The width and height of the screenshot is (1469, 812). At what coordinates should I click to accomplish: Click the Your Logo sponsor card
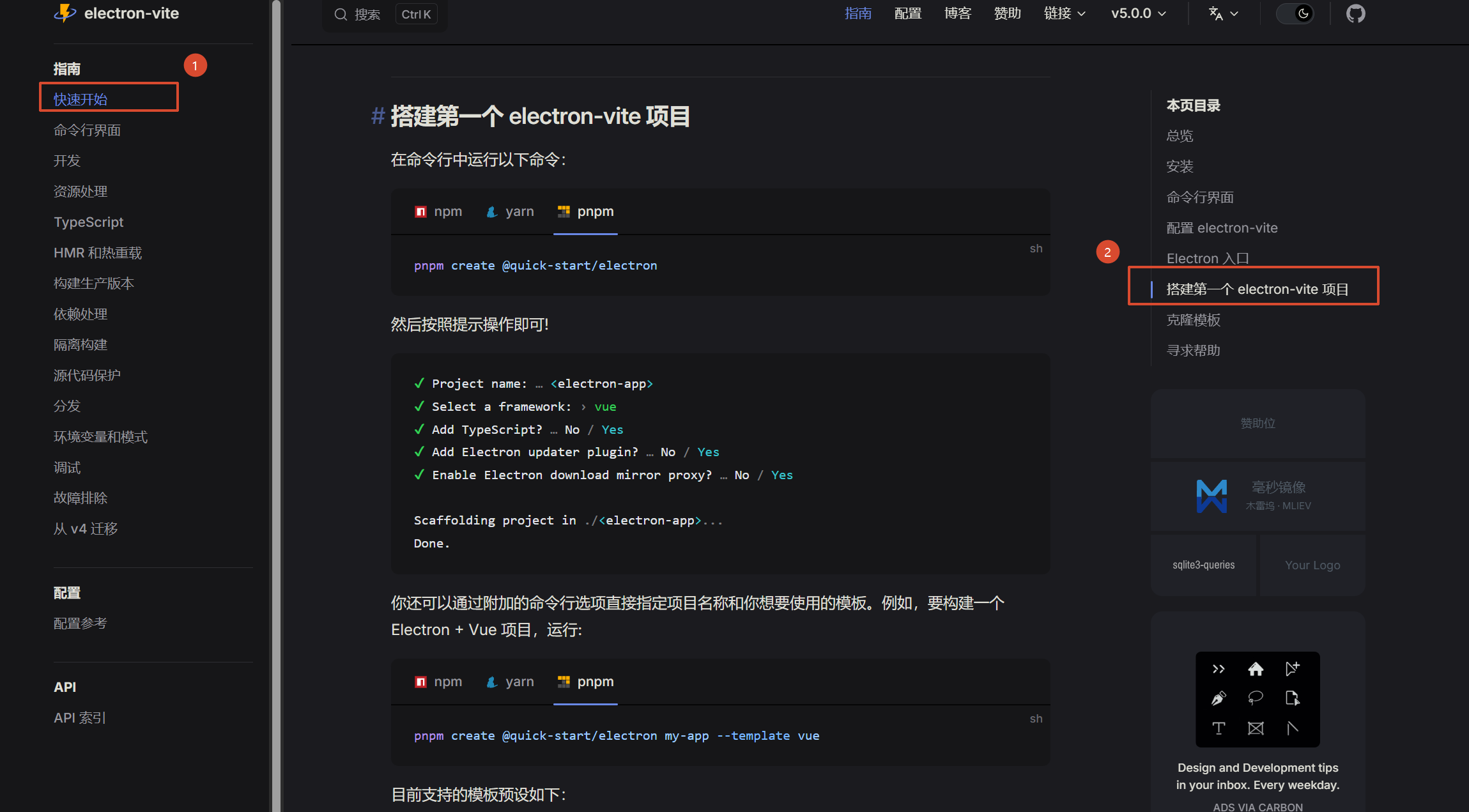tap(1312, 565)
